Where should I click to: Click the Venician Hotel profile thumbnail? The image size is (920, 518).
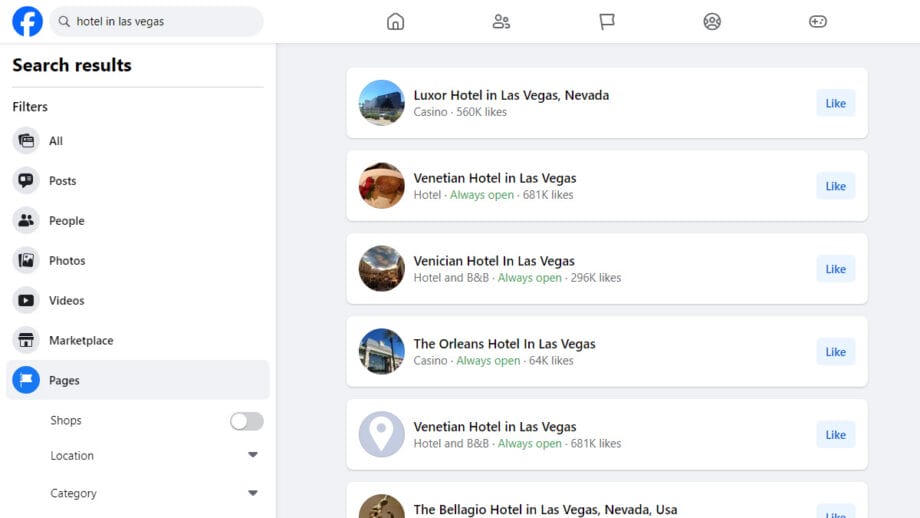coord(381,268)
